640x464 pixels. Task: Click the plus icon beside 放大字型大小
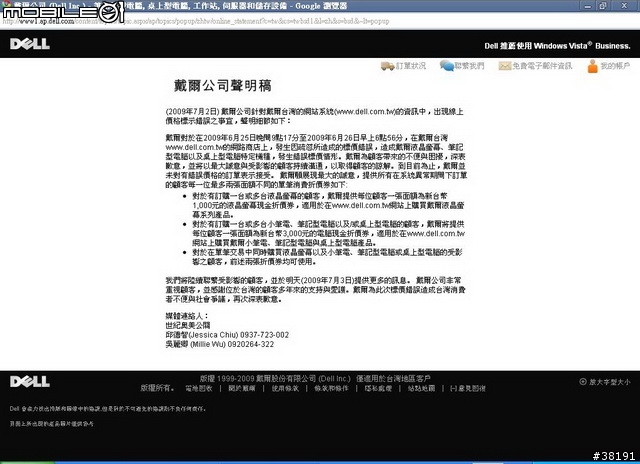(x=582, y=382)
